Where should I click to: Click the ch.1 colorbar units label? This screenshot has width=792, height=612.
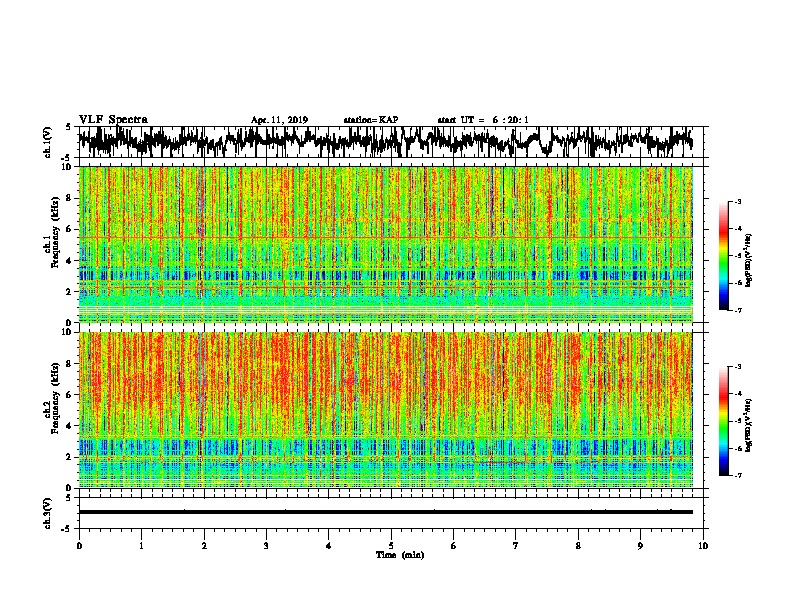tap(749, 261)
